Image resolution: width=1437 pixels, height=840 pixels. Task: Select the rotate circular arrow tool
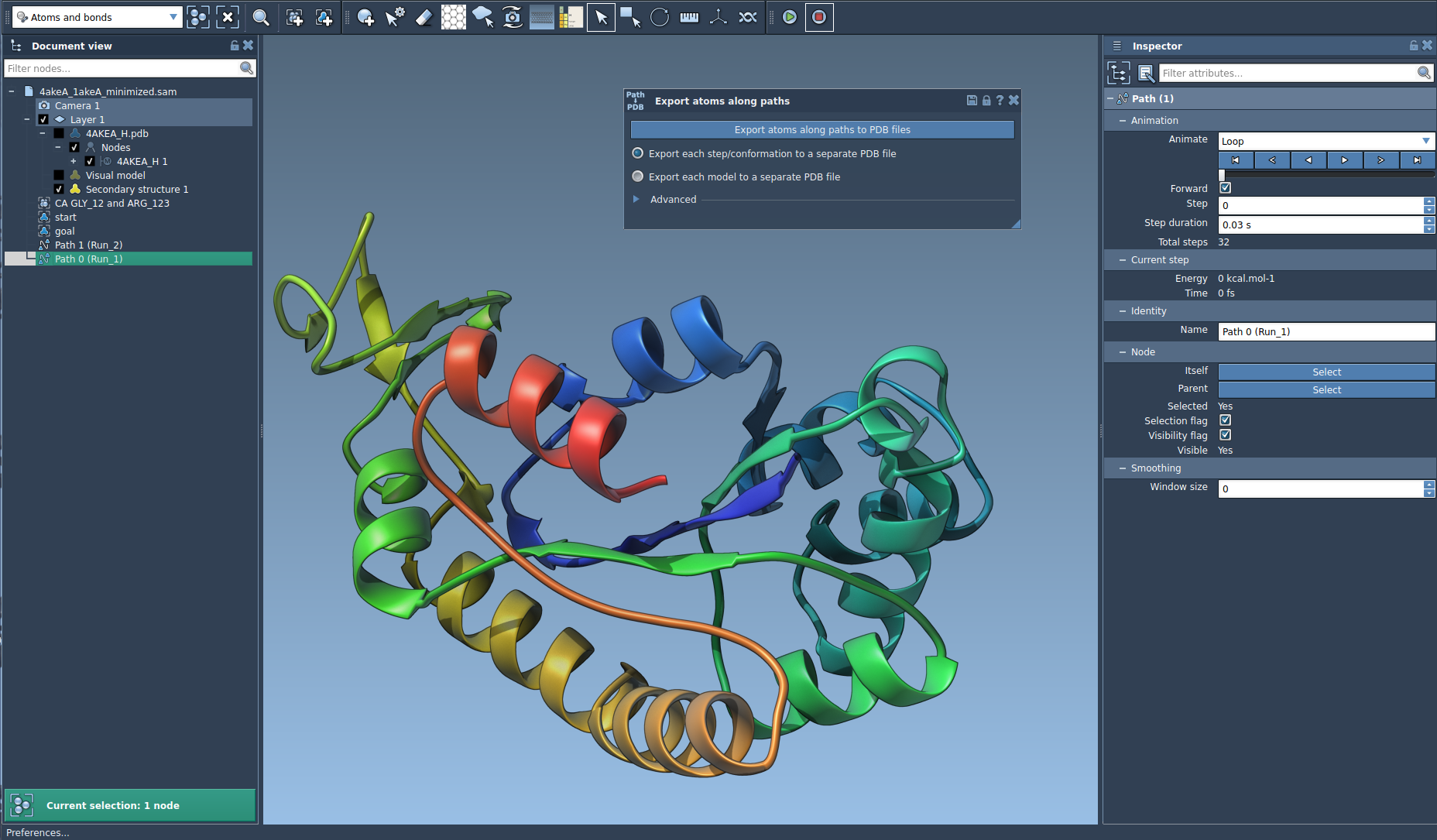660,17
